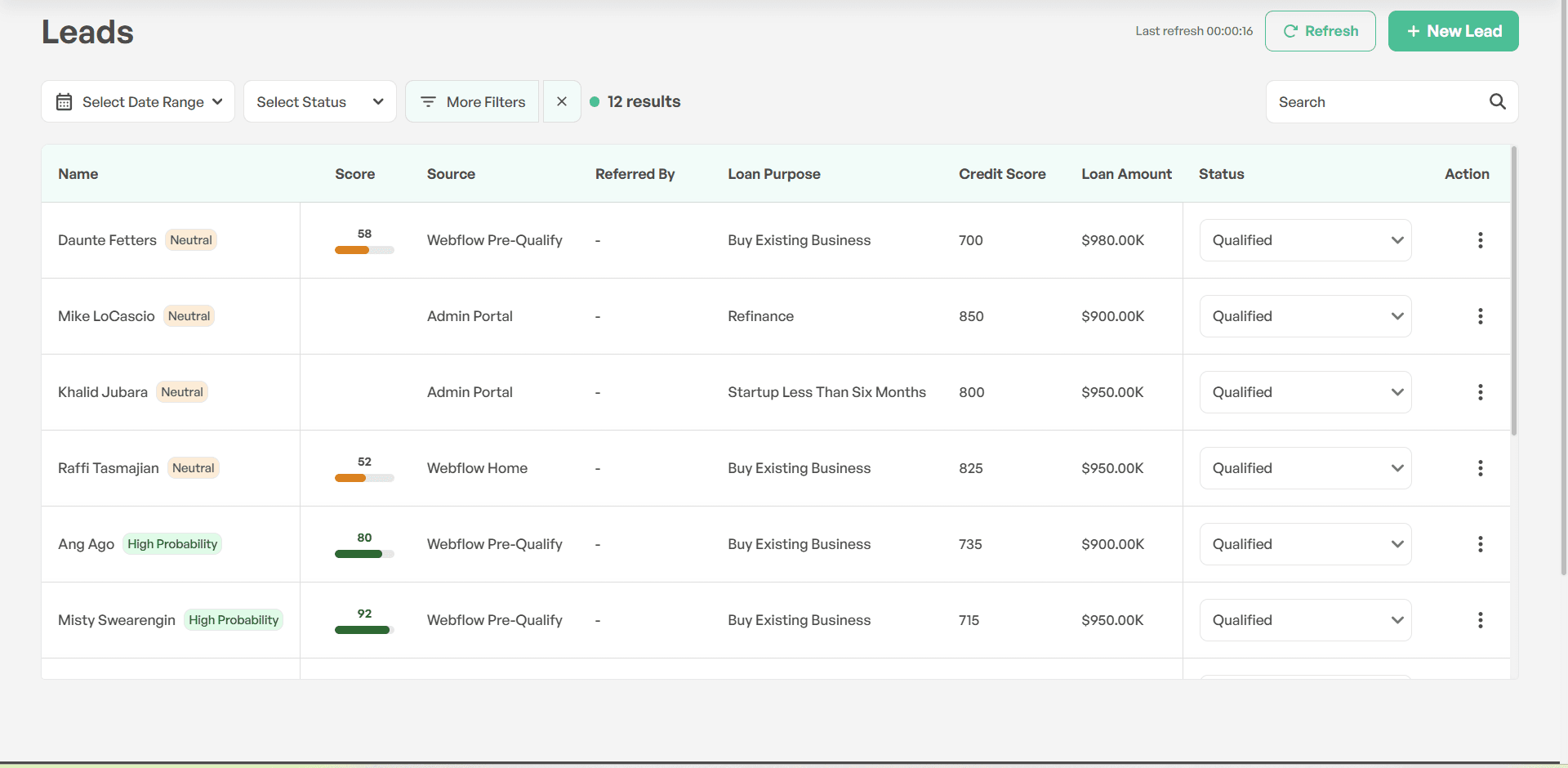Click Misty Swearengin score bar showing 92

364,630
